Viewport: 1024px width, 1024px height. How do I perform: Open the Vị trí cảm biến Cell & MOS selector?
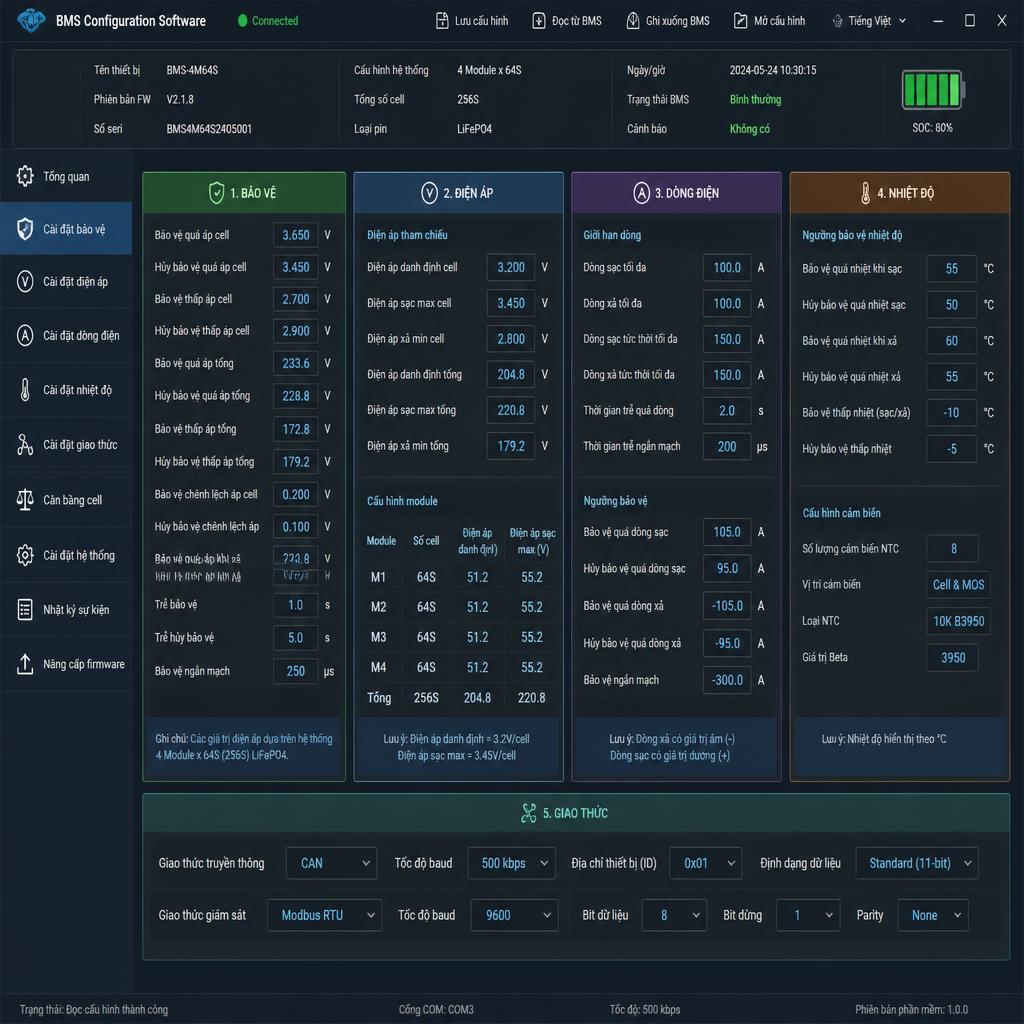pyautogui.click(x=958, y=584)
